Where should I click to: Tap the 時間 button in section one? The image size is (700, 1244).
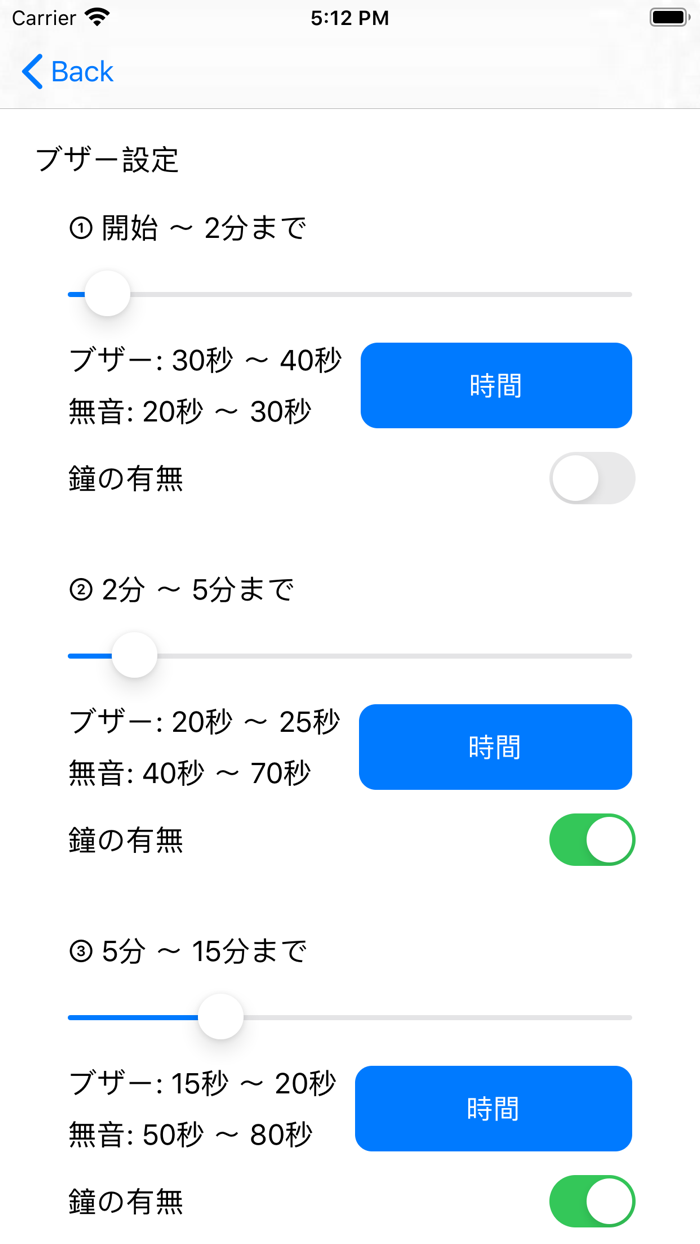point(496,385)
